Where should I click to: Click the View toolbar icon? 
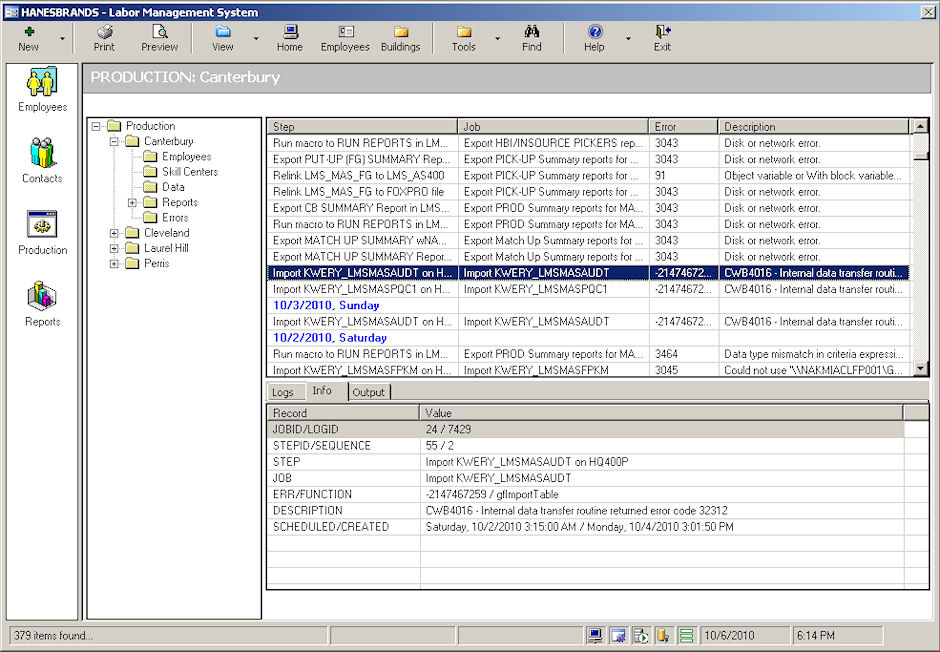tap(222, 38)
